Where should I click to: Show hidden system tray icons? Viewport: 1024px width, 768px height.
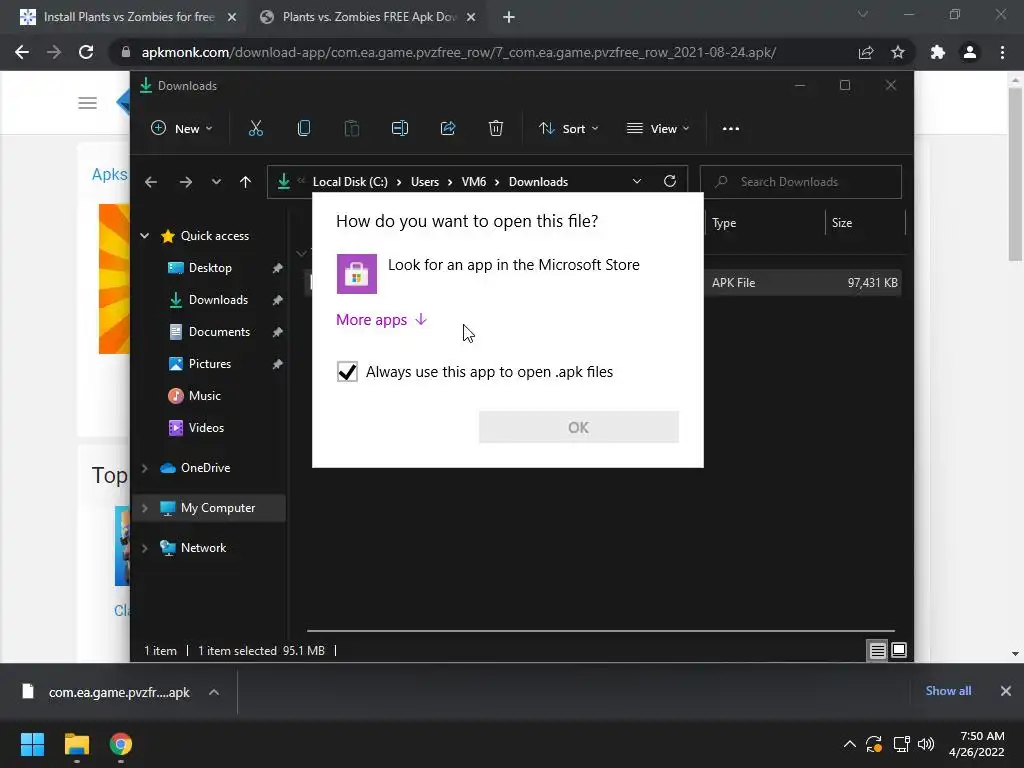click(x=850, y=744)
